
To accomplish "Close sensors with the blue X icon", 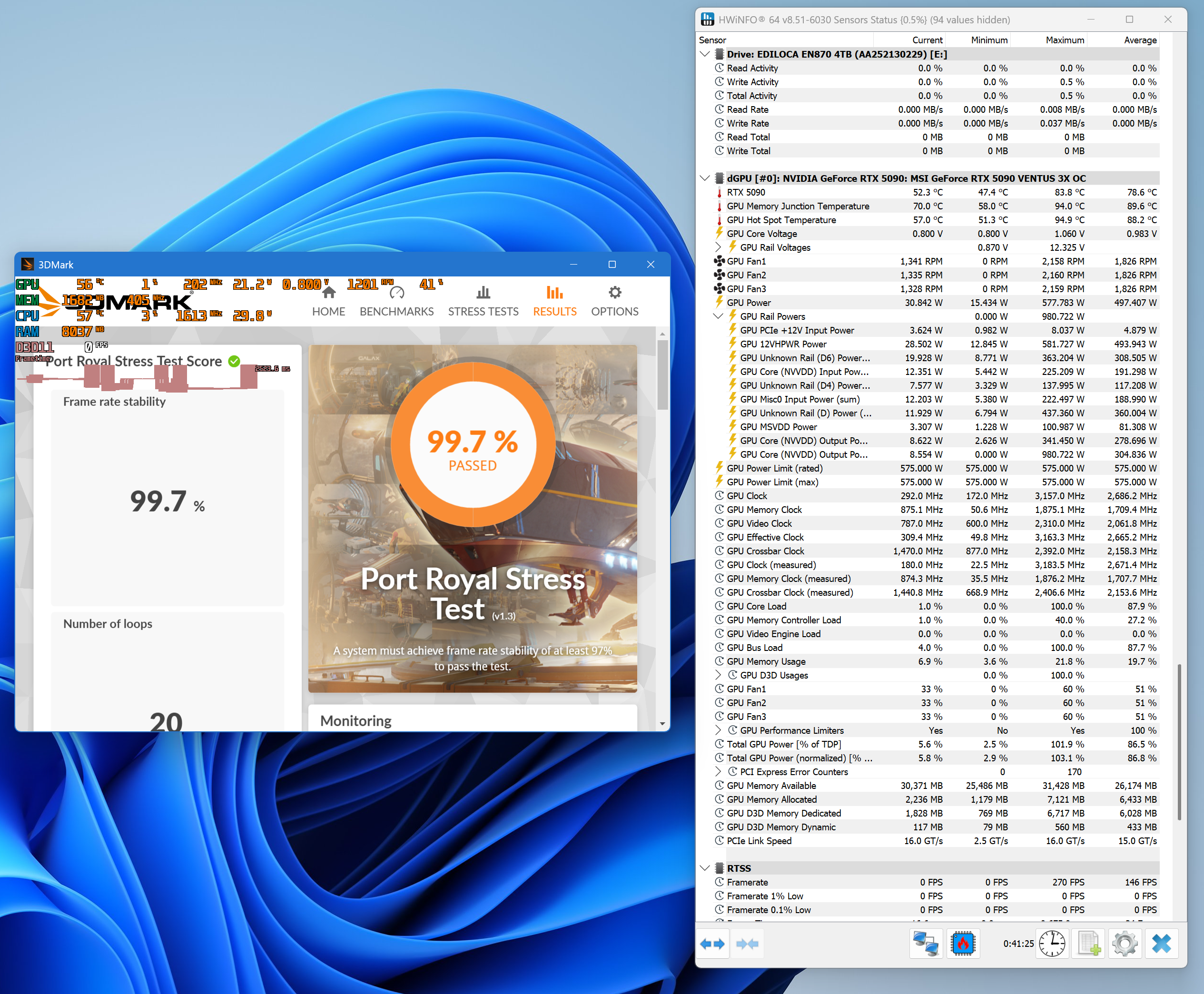I will pos(1162,944).
